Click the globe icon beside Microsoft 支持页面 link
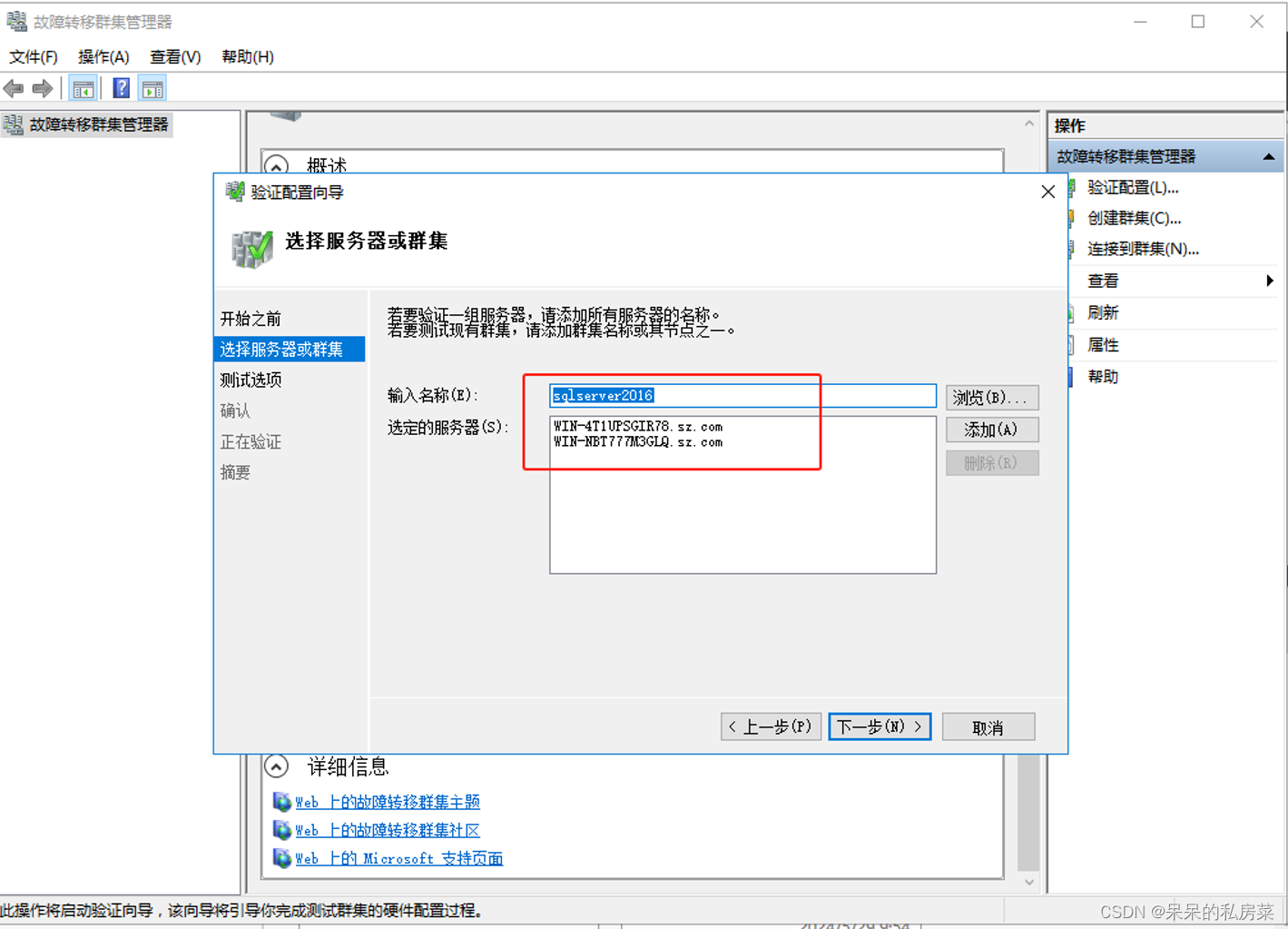 [282, 858]
